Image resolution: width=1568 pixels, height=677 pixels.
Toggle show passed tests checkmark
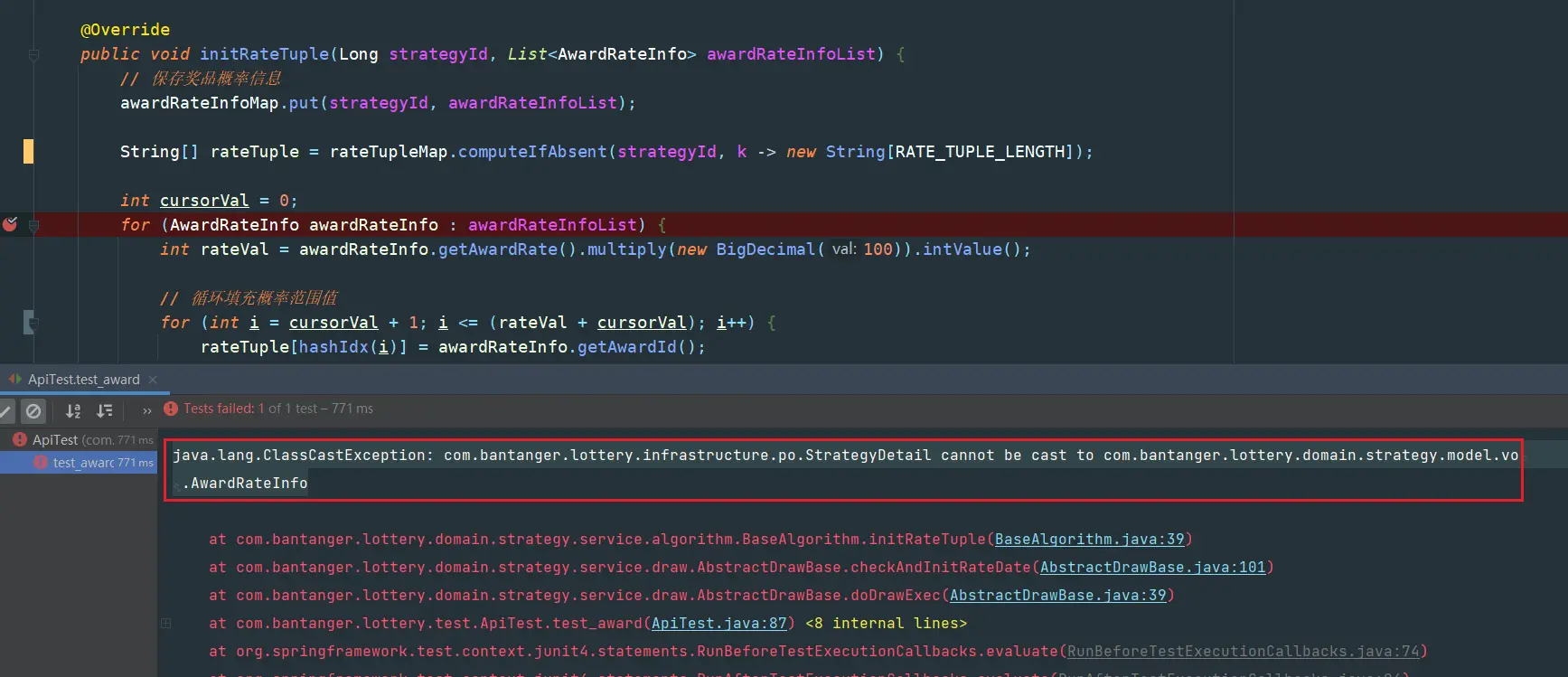click(5, 411)
